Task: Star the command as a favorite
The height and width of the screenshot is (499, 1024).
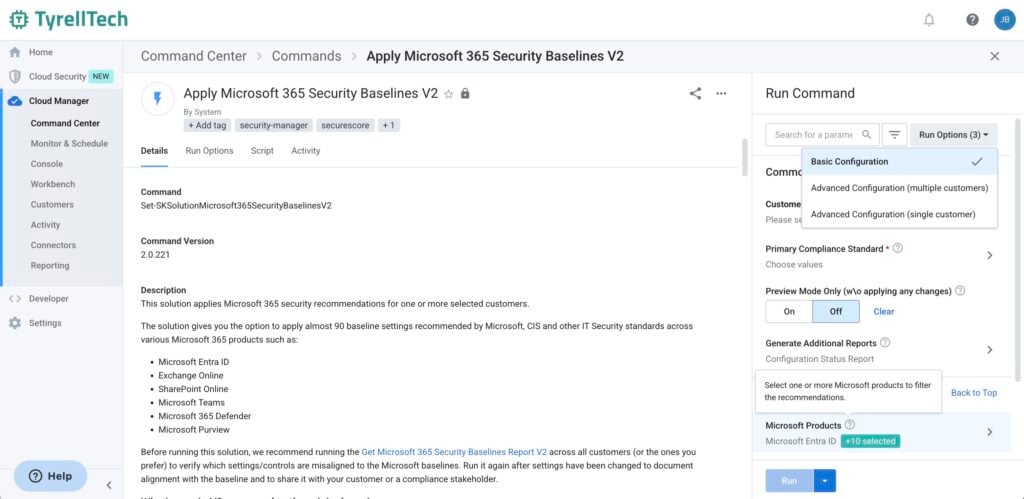Action: [x=449, y=94]
